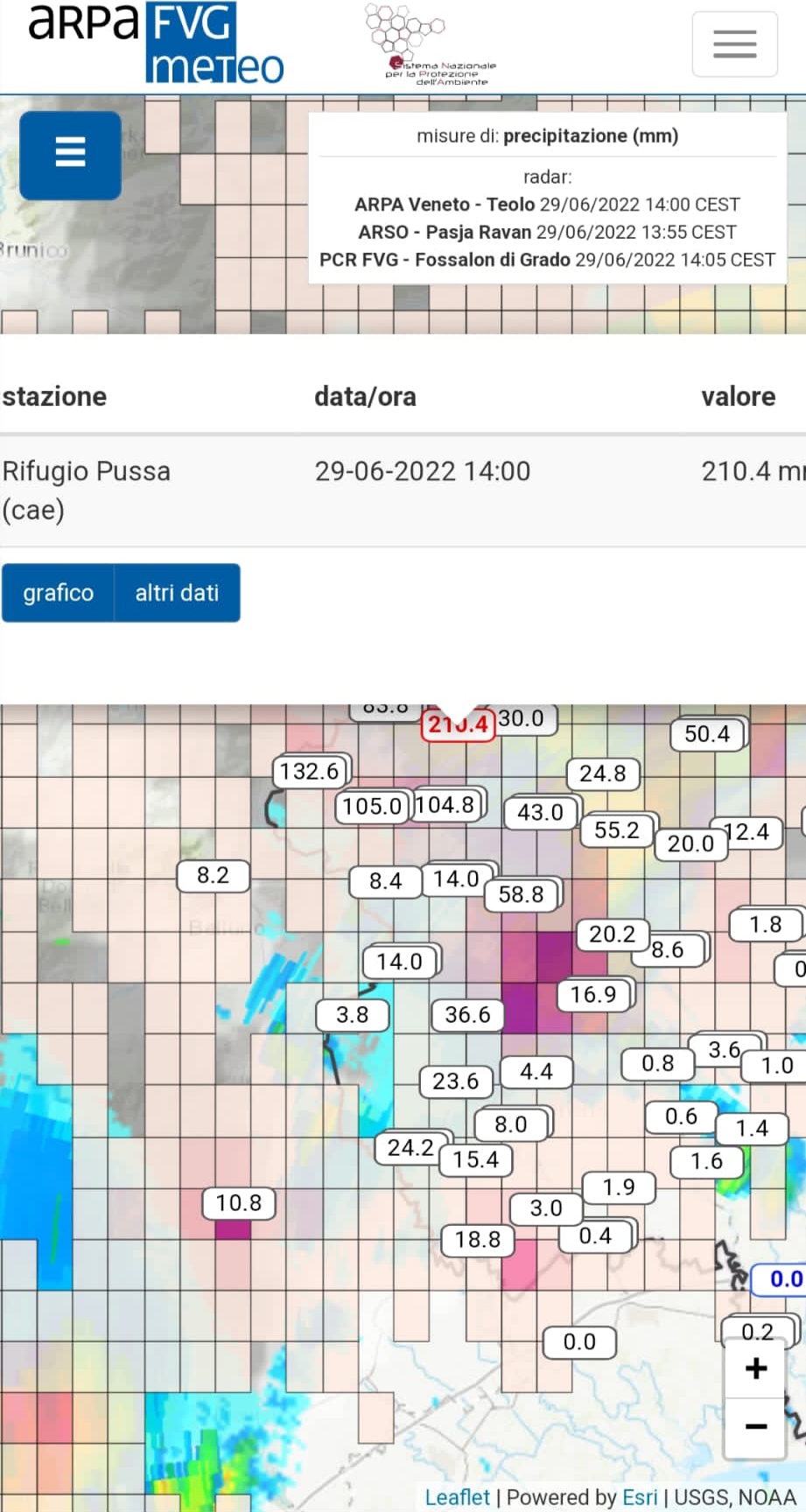The image size is (806, 1512).
Task: Select the 132.6 precipitation station marker
Action: point(310,771)
